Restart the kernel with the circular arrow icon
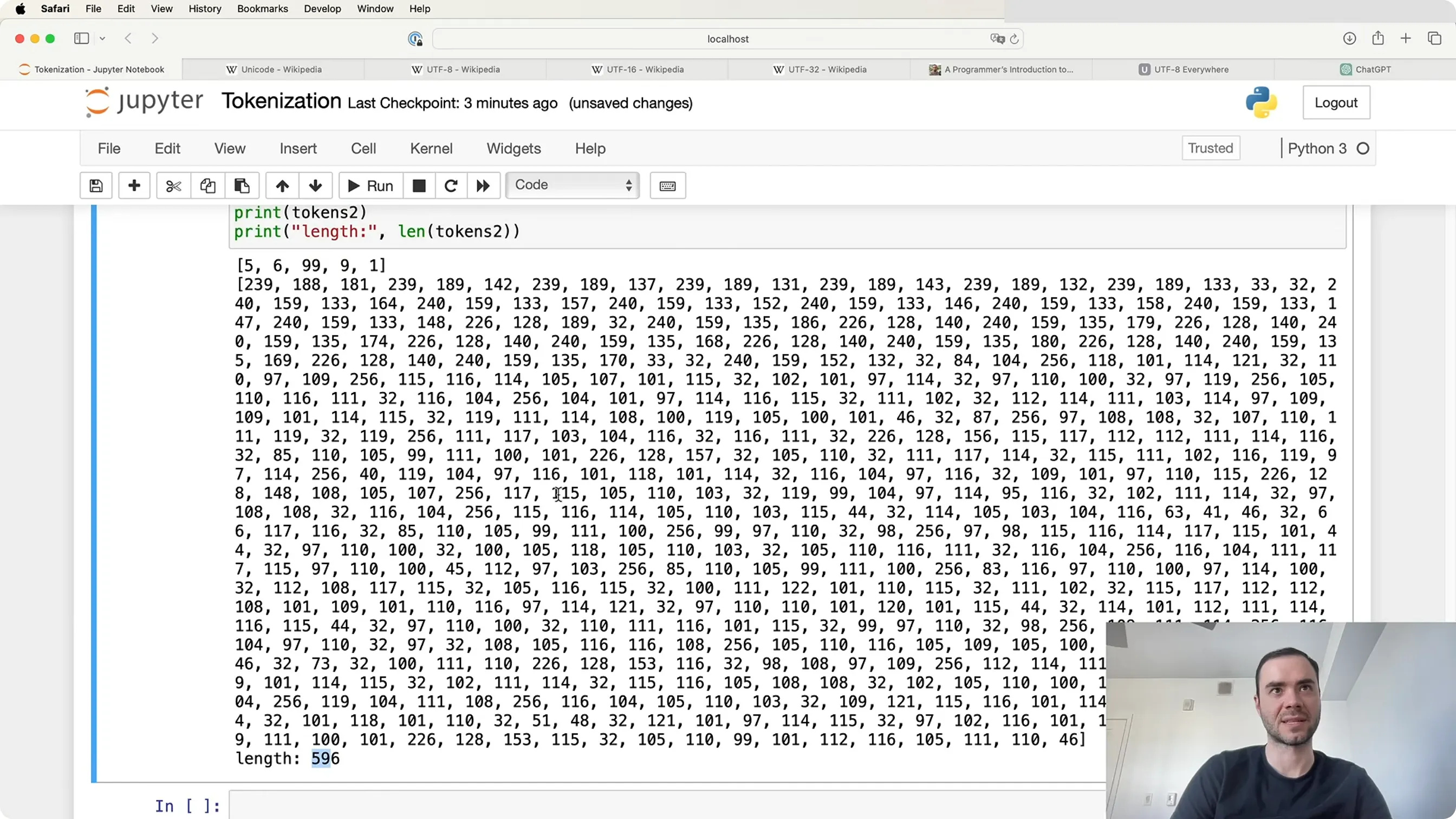Image resolution: width=1456 pixels, height=819 pixels. pyautogui.click(x=451, y=185)
